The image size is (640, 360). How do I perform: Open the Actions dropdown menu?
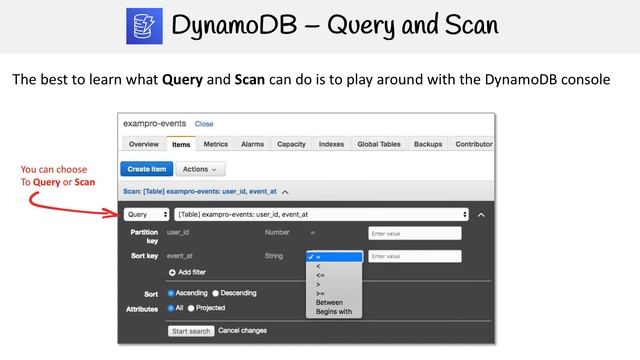click(x=200, y=169)
